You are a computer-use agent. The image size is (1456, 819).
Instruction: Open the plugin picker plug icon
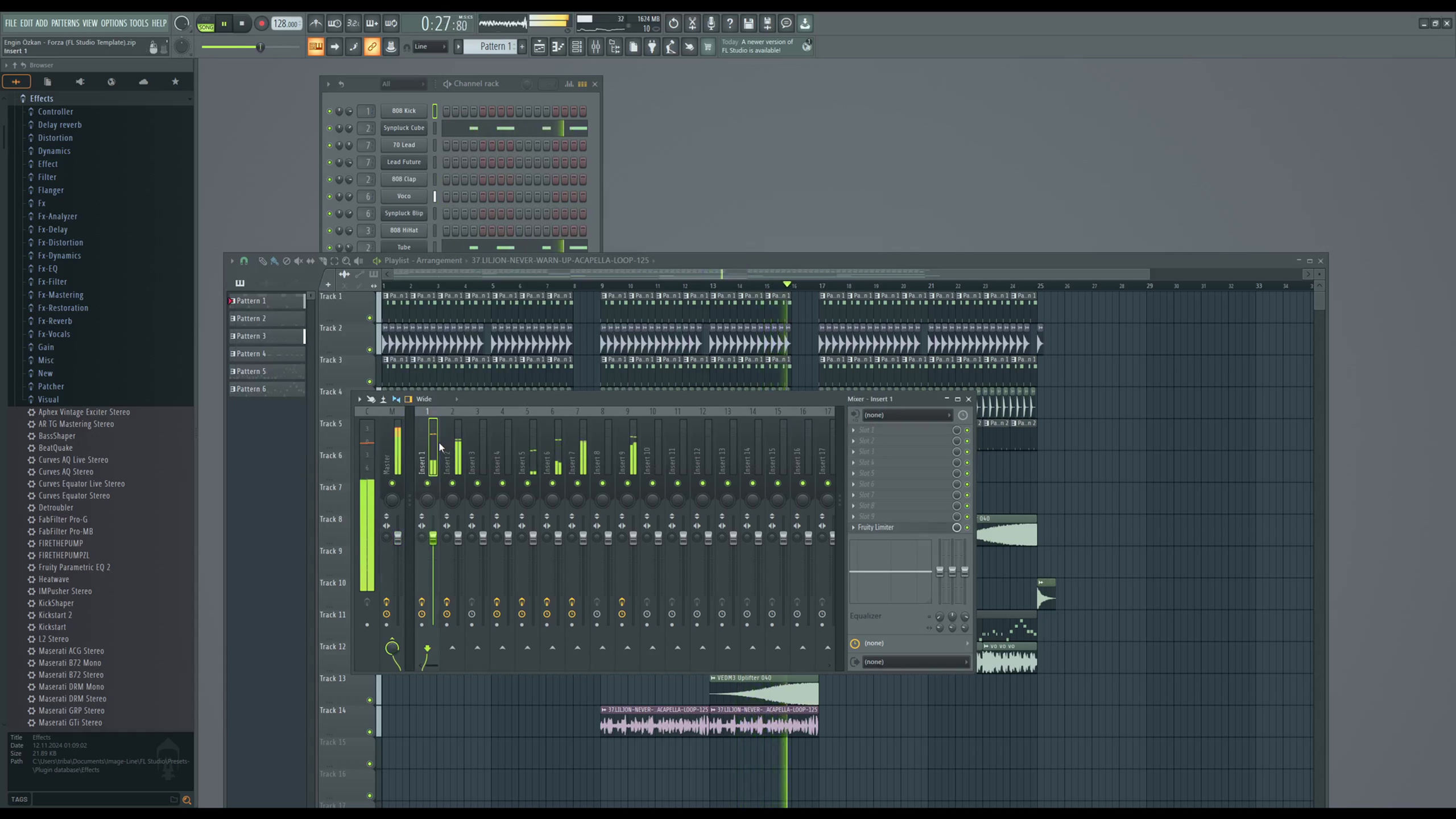coord(652,47)
